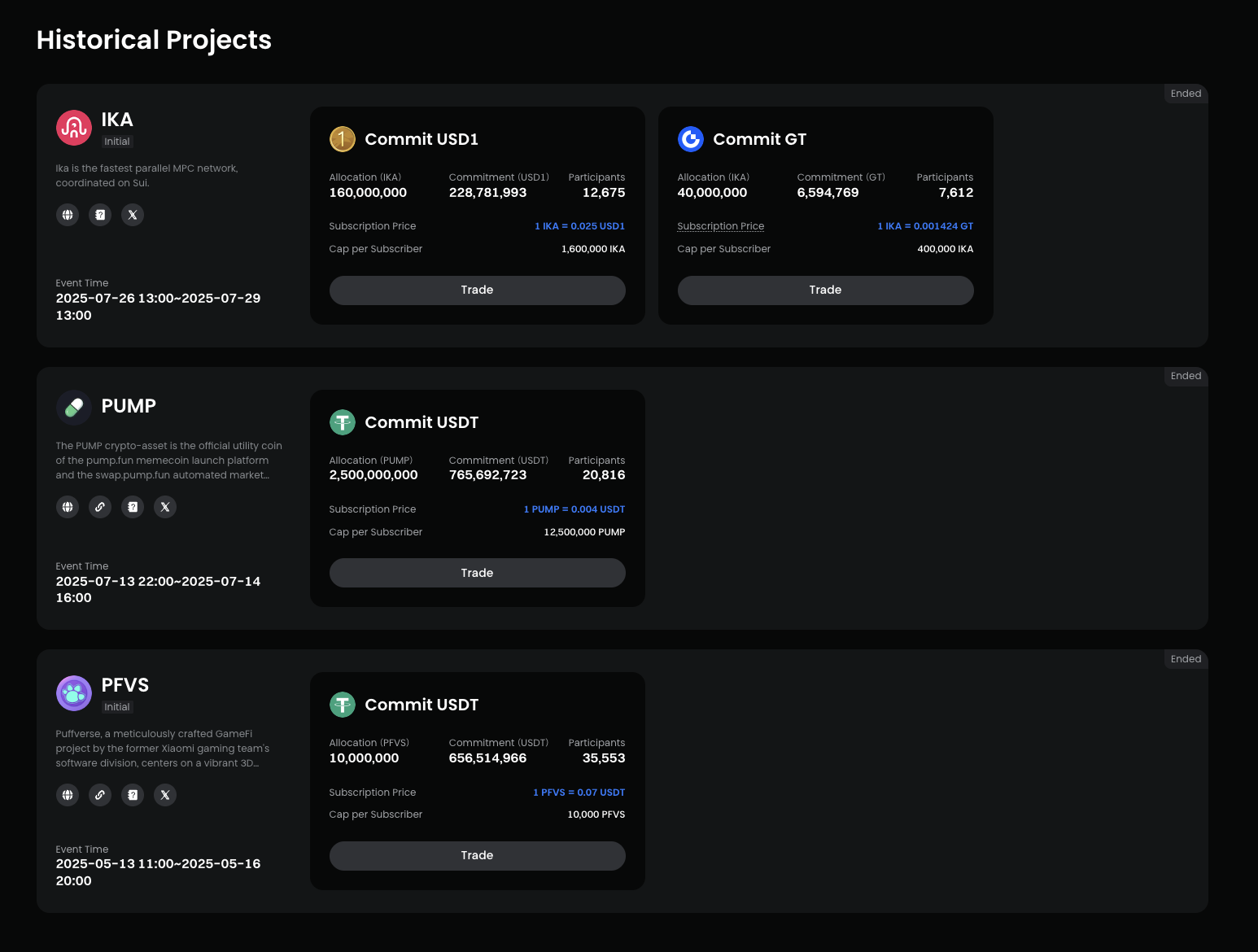
Task: Click the Initial tag under PFVS
Action: 117,707
